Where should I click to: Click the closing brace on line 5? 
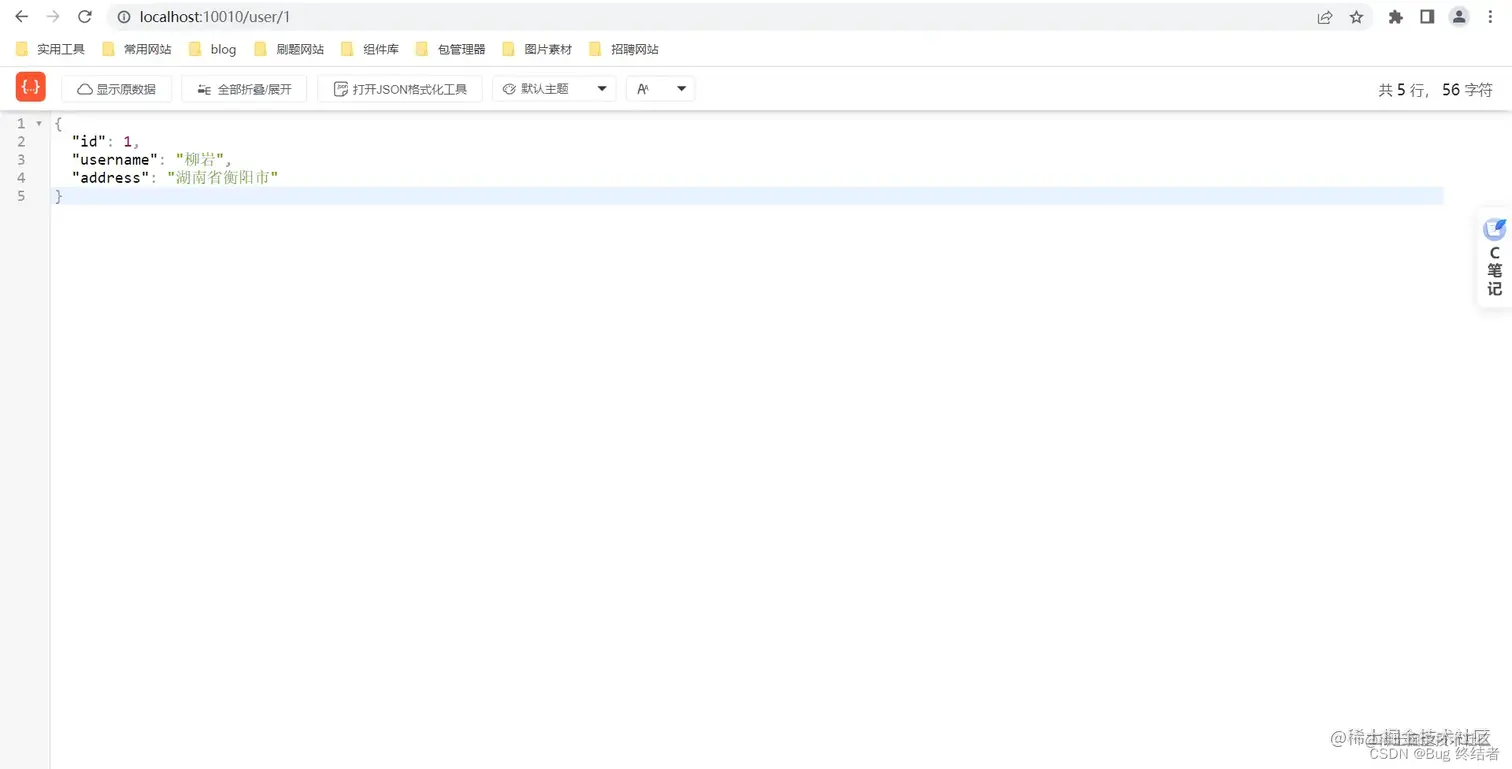tap(59, 196)
